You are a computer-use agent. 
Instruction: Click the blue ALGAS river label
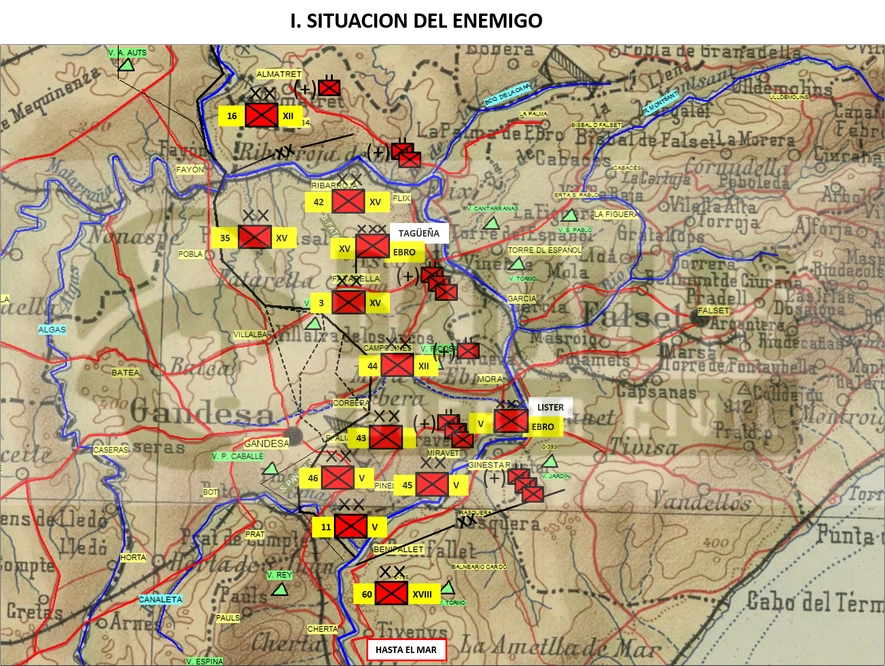point(52,329)
